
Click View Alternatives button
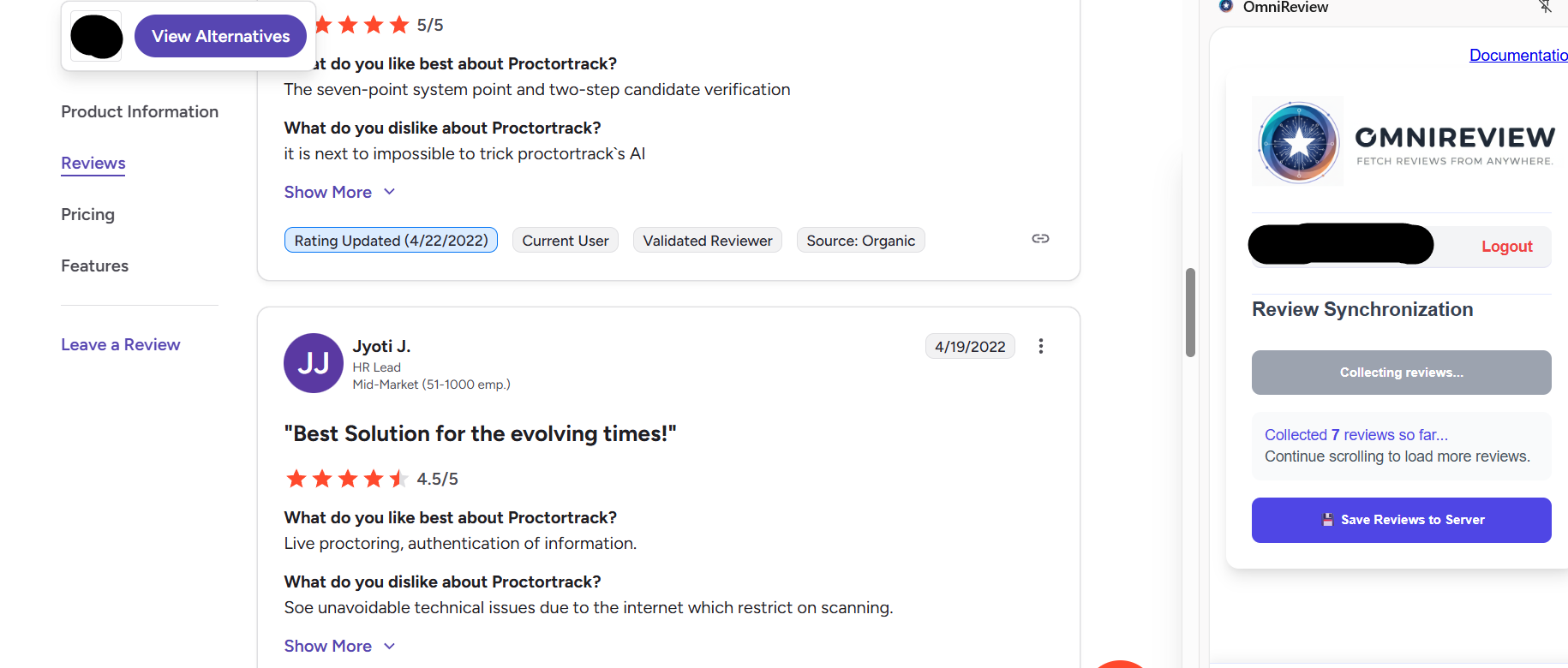pos(220,36)
